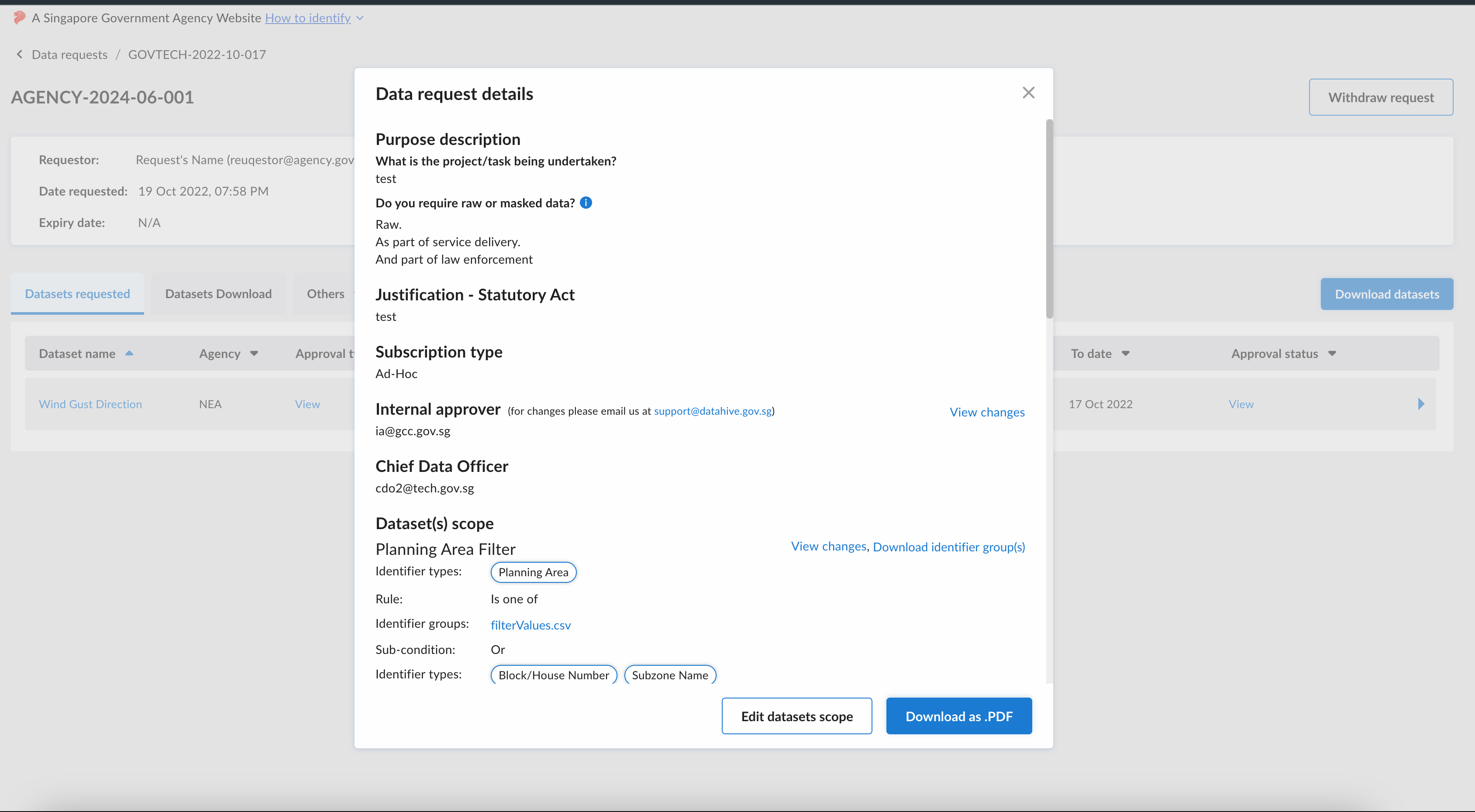Image resolution: width=1475 pixels, height=812 pixels.
Task: Click Download as .PDF button
Action: pyautogui.click(x=959, y=716)
